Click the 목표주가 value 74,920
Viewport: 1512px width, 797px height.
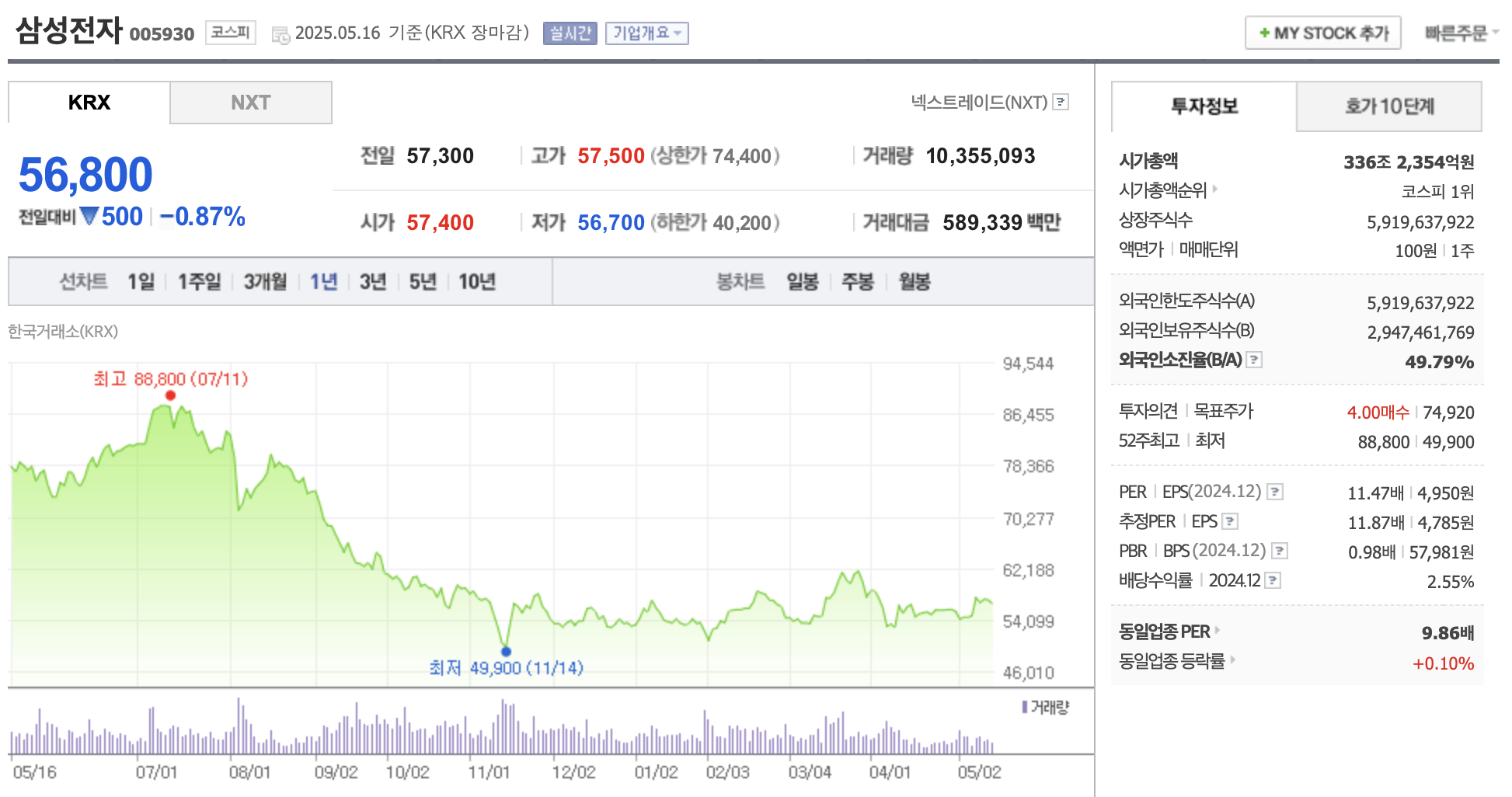point(1448,412)
